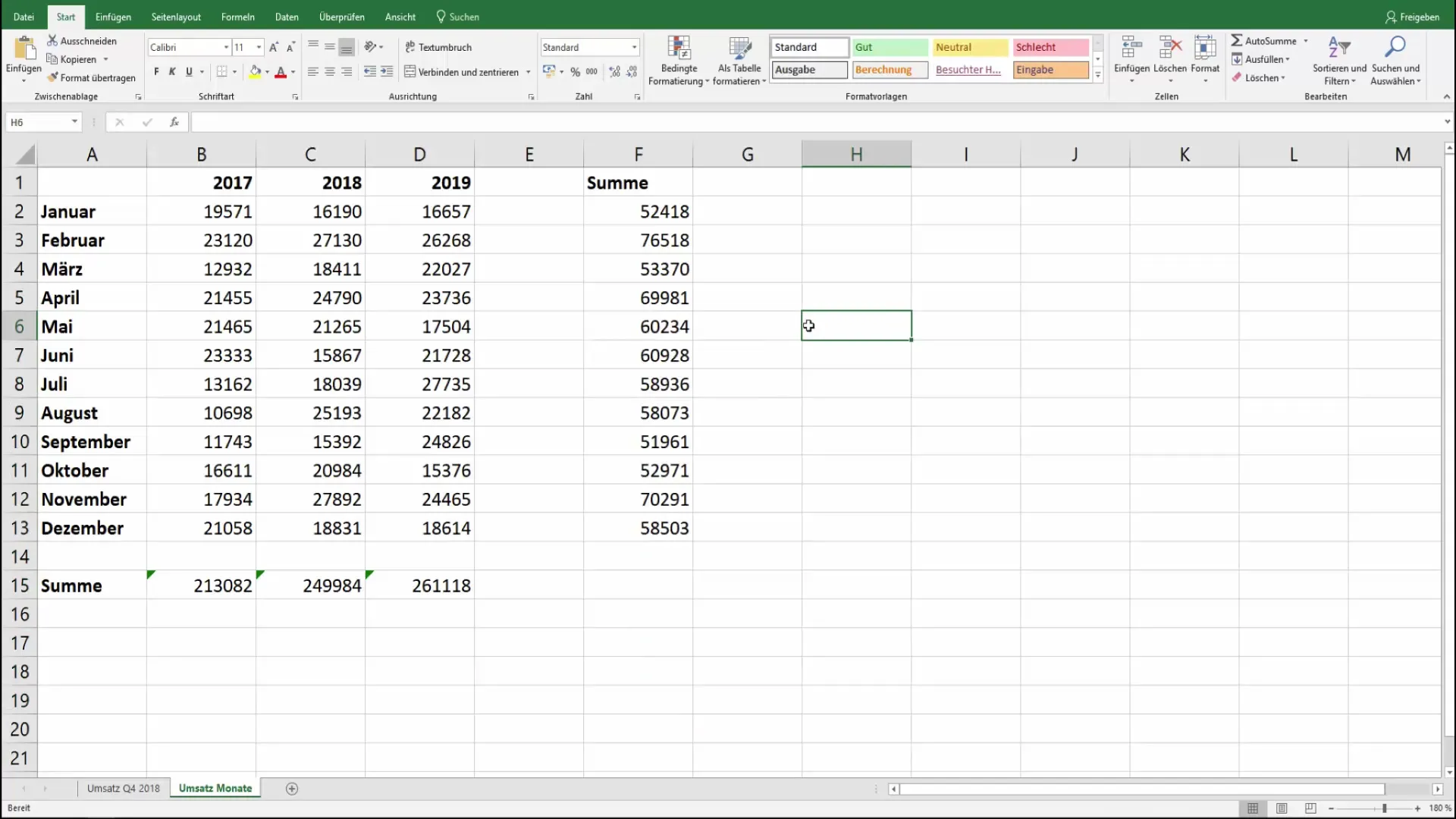1456x819 pixels.
Task: Click the borders icon
Action: click(x=221, y=72)
